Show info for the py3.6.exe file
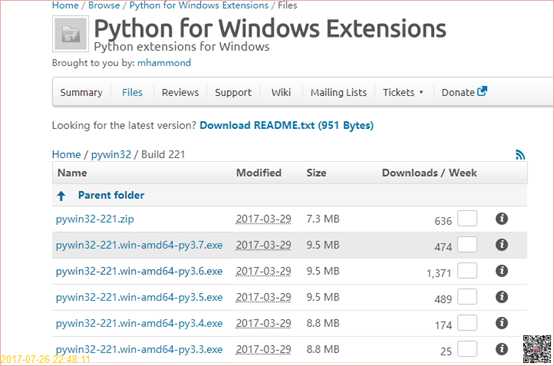This screenshot has width=554, height=366. (x=502, y=271)
